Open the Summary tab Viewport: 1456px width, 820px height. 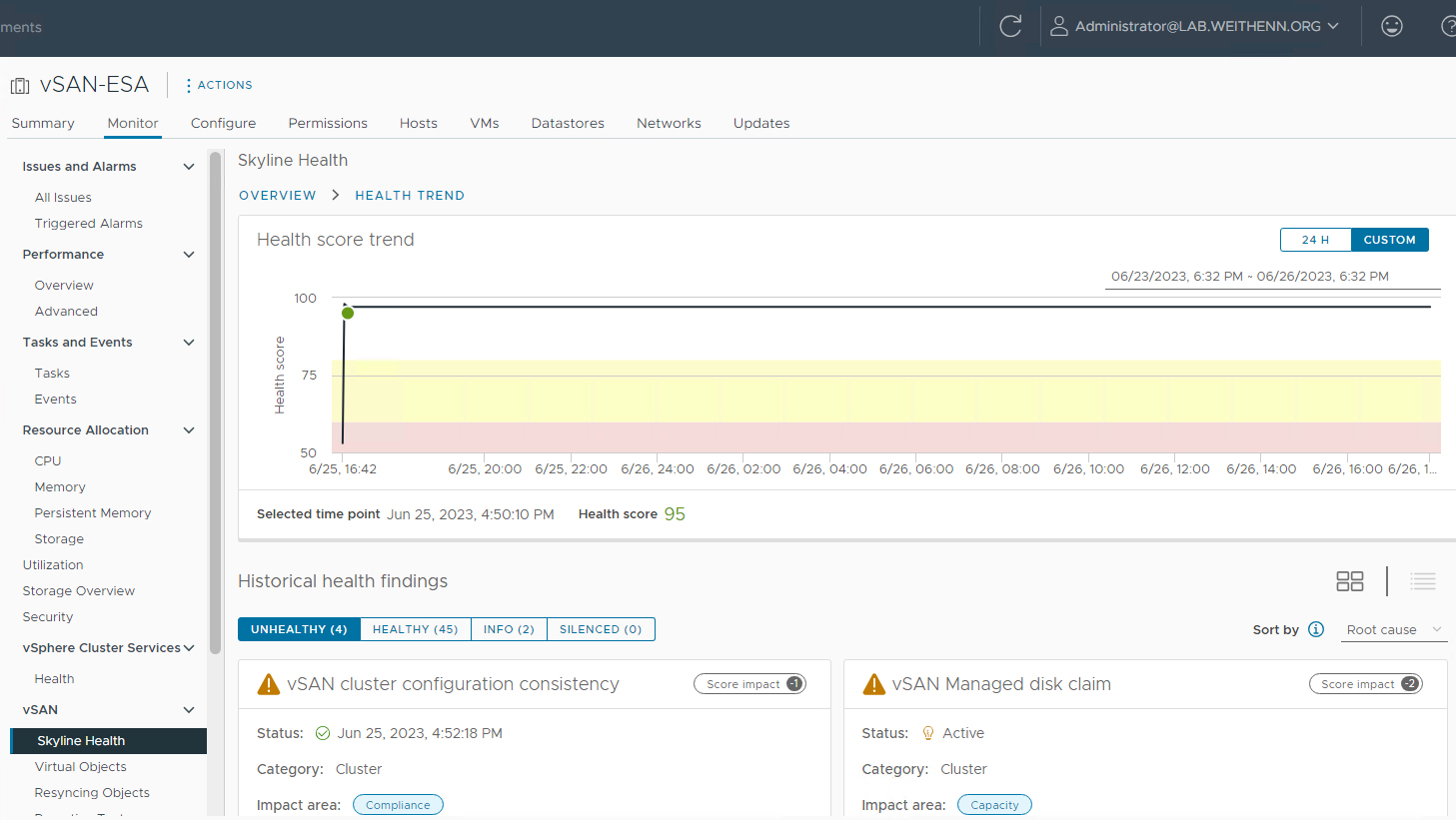(43, 123)
